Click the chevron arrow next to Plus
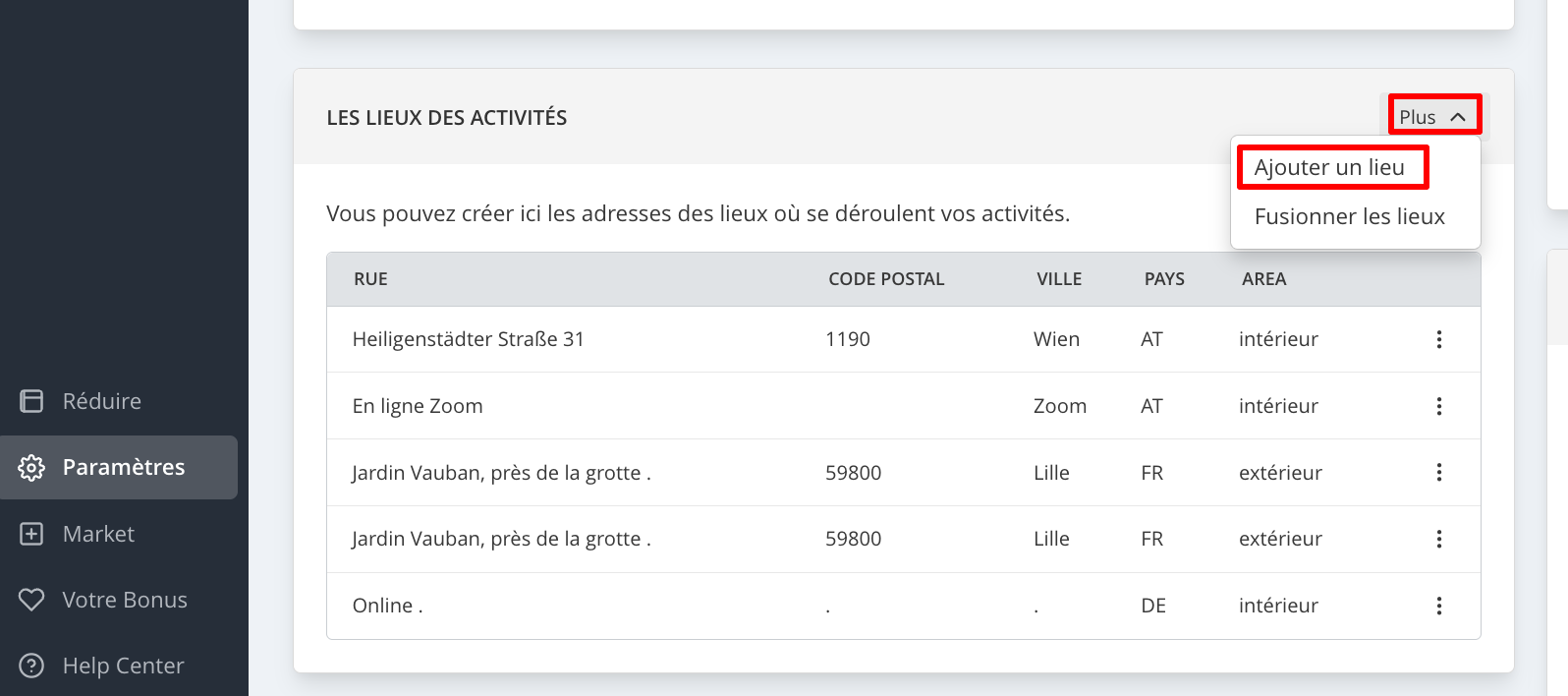The height and width of the screenshot is (696, 1568). 1458,117
